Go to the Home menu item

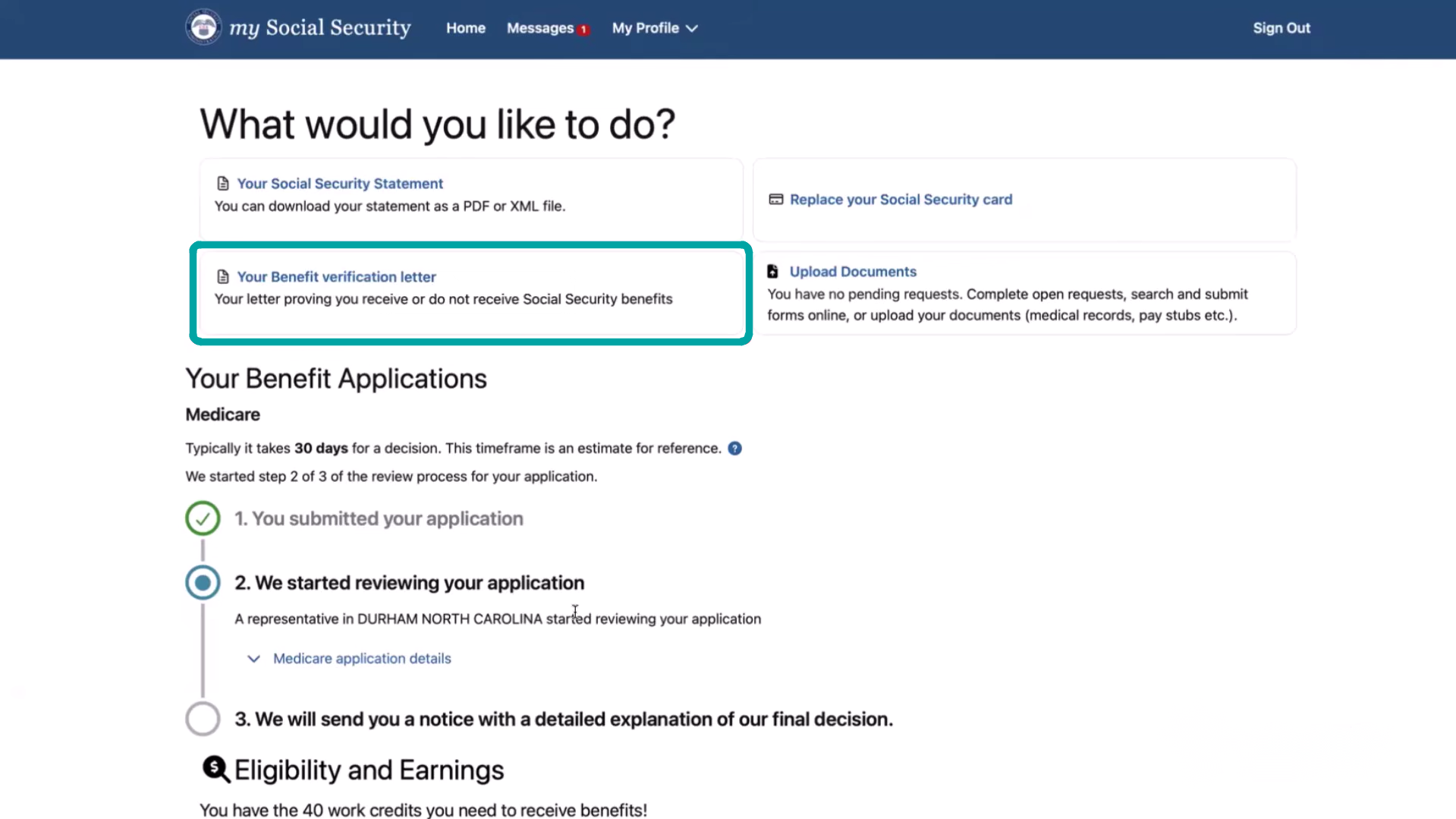[466, 28]
